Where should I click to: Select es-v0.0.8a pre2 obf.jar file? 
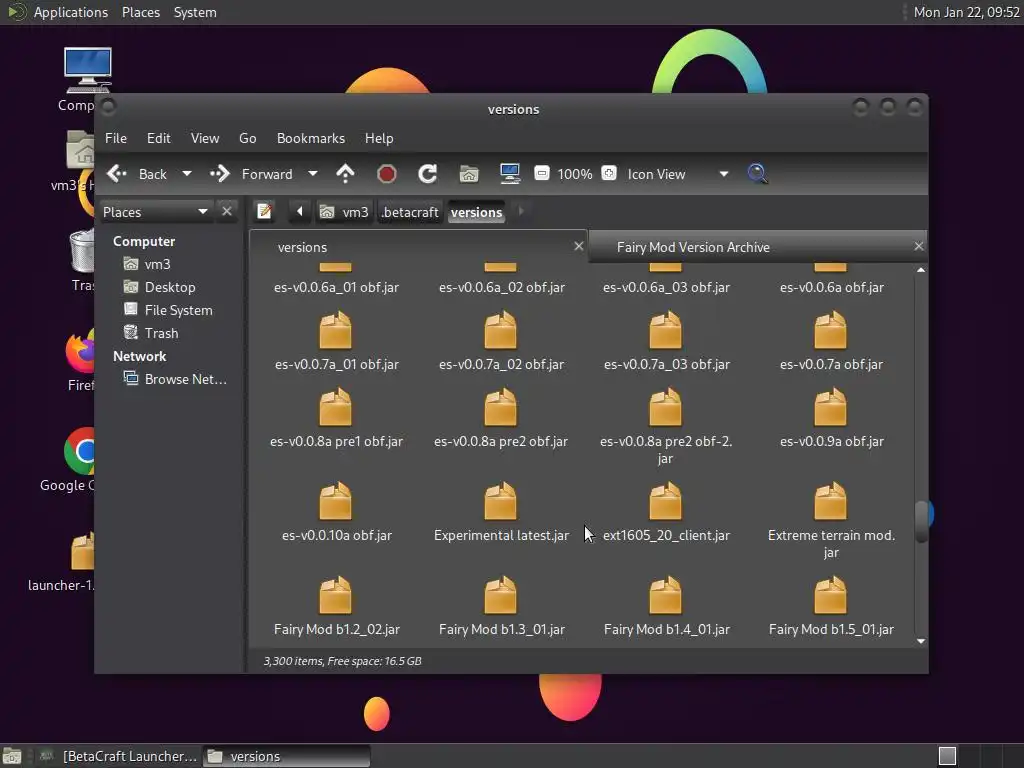point(501,419)
